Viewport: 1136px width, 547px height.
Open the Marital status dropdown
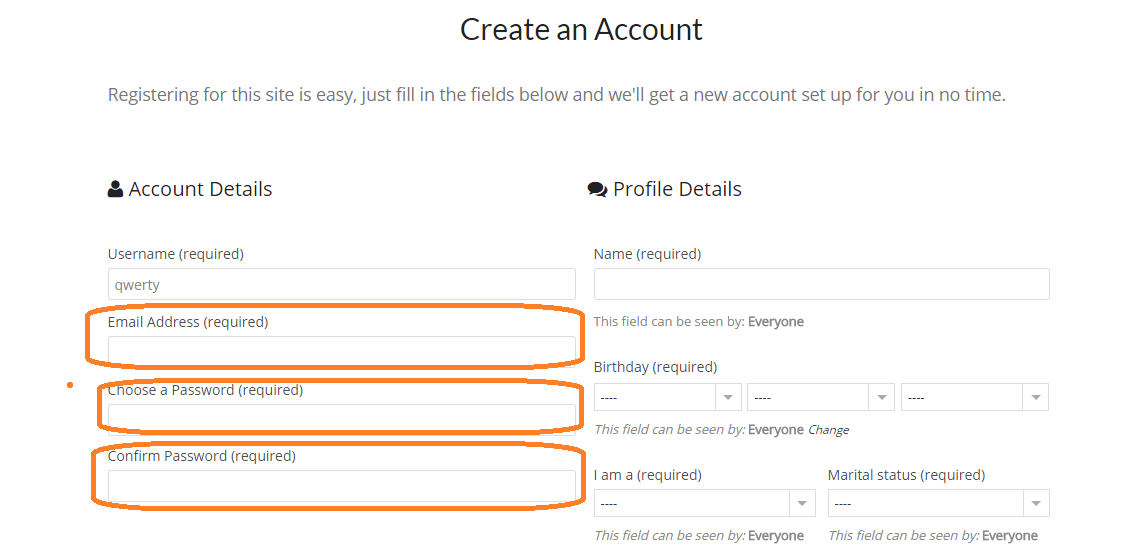tap(938, 503)
